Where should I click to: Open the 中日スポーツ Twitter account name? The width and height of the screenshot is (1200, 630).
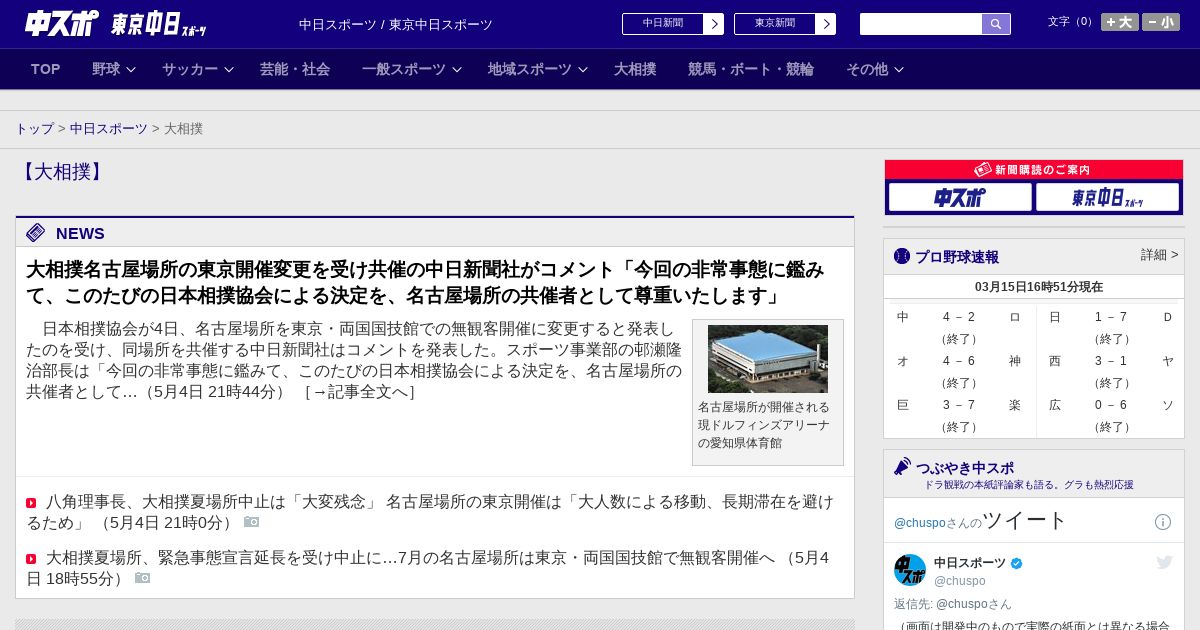[x=970, y=563]
